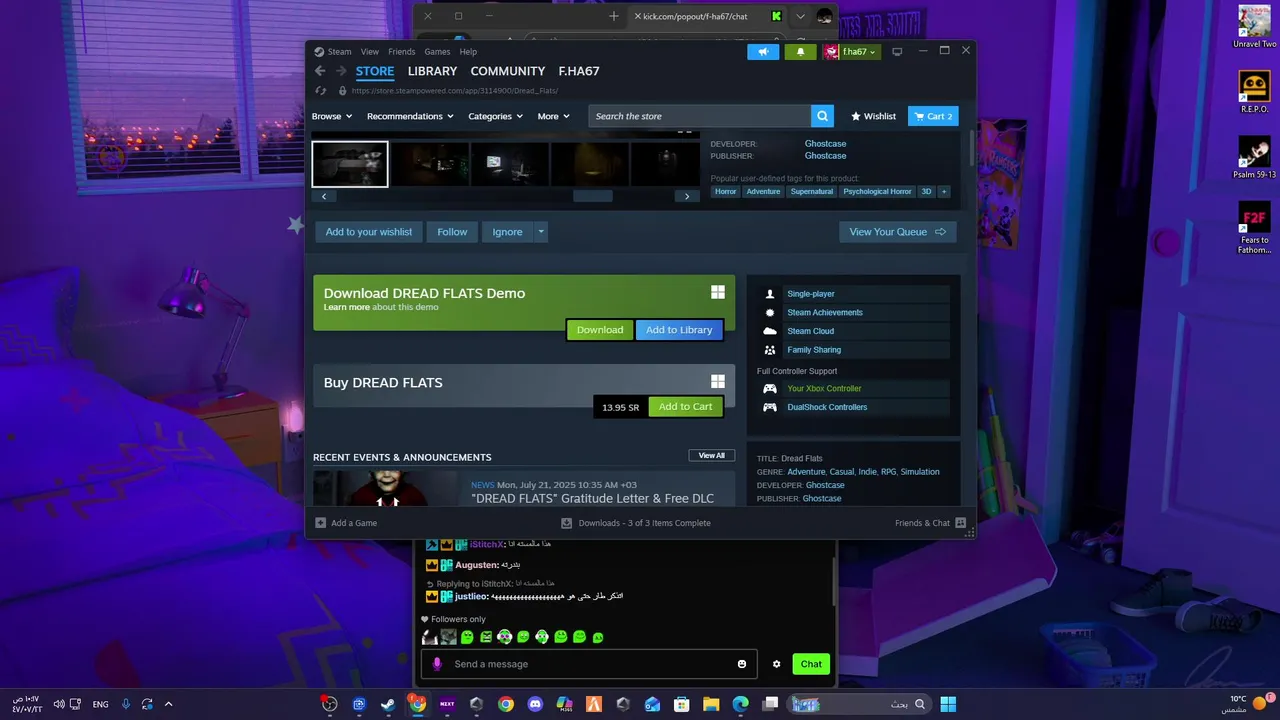Open Microsoft Edge from the taskbar
The width and height of the screenshot is (1280, 720).
point(741,704)
